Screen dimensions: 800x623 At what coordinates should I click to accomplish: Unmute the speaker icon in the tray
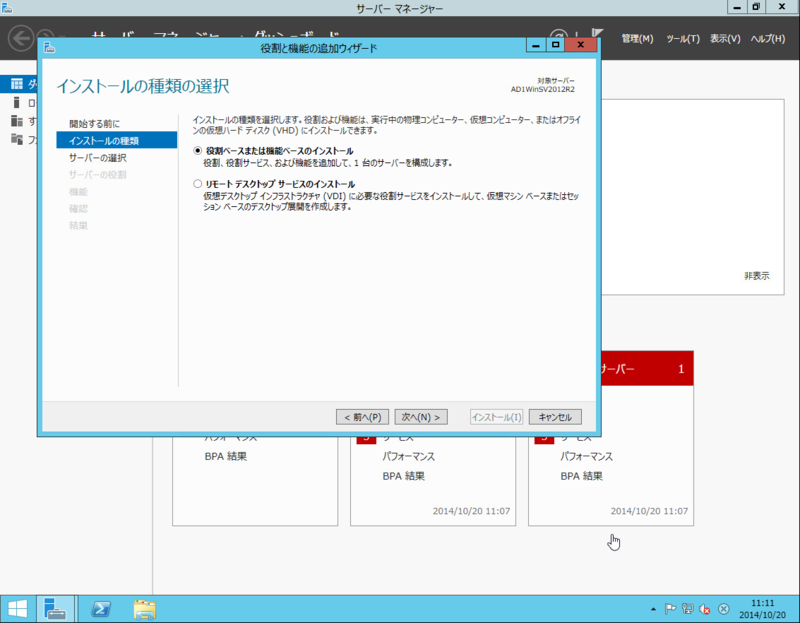coord(703,609)
